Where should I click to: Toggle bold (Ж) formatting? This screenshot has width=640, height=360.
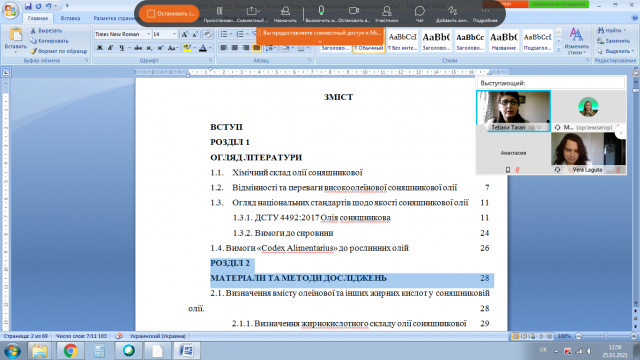(x=100, y=48)
